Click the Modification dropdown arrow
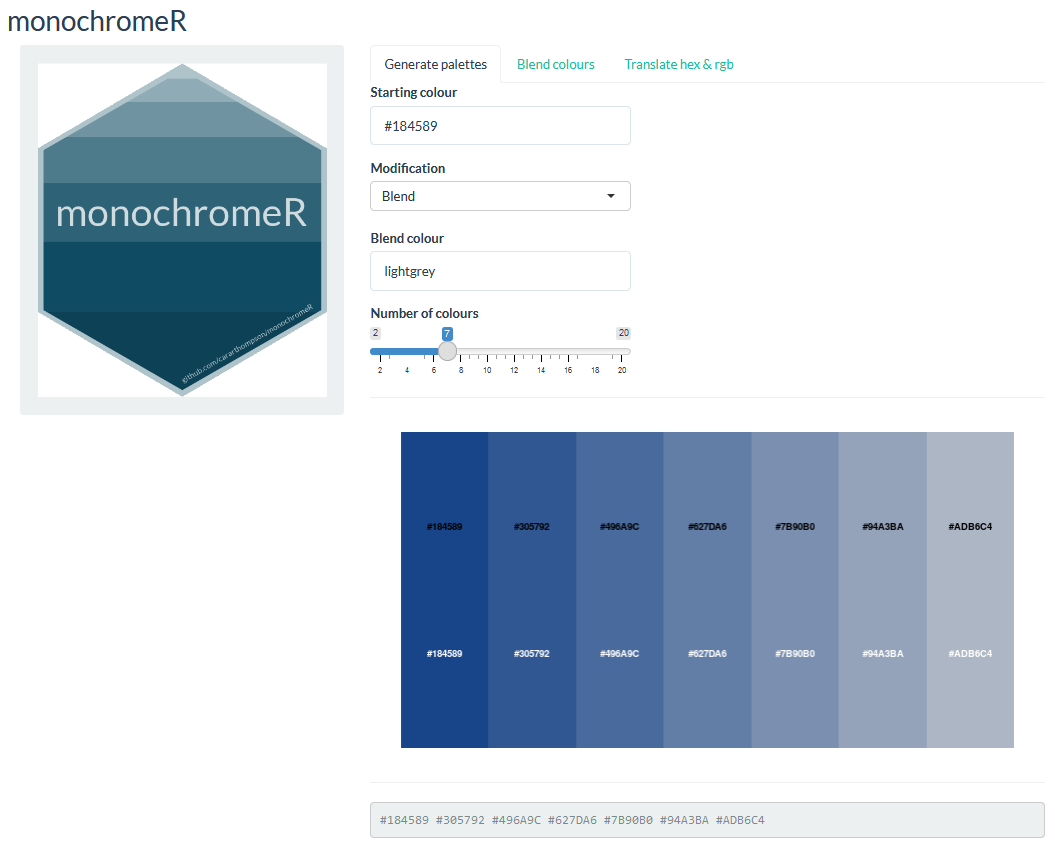 [x=611, y=196]
